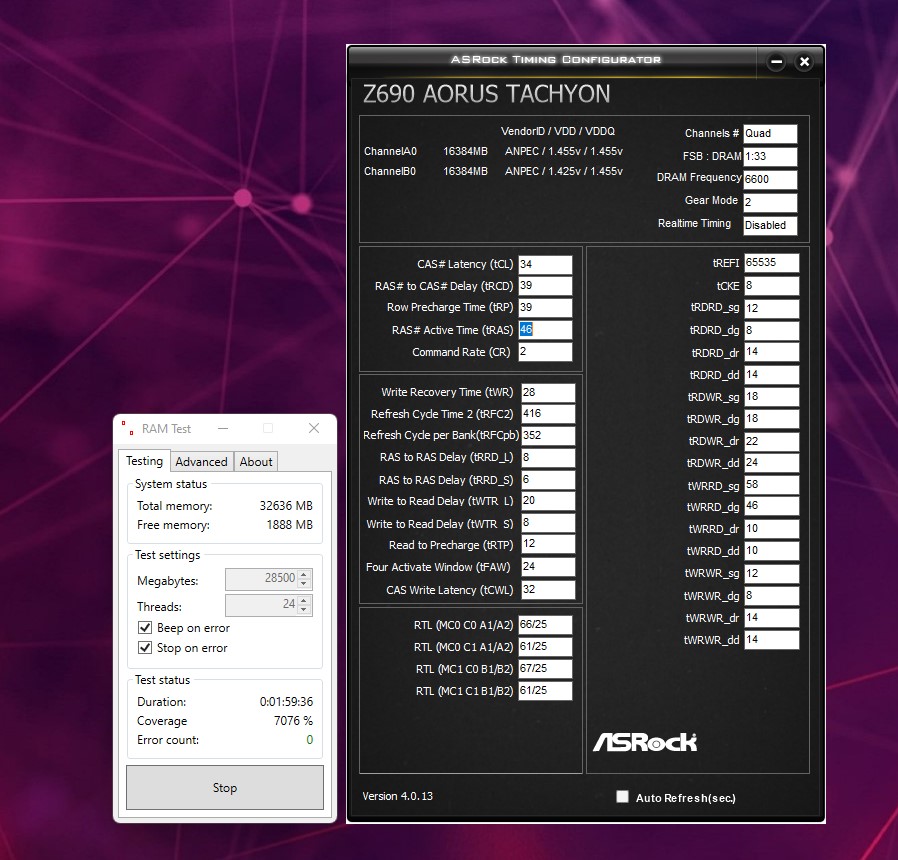Click the DRAM Frequency field
Image resolution: width=898 pixels, height=860 pixels.
click(x=769, y=180)
